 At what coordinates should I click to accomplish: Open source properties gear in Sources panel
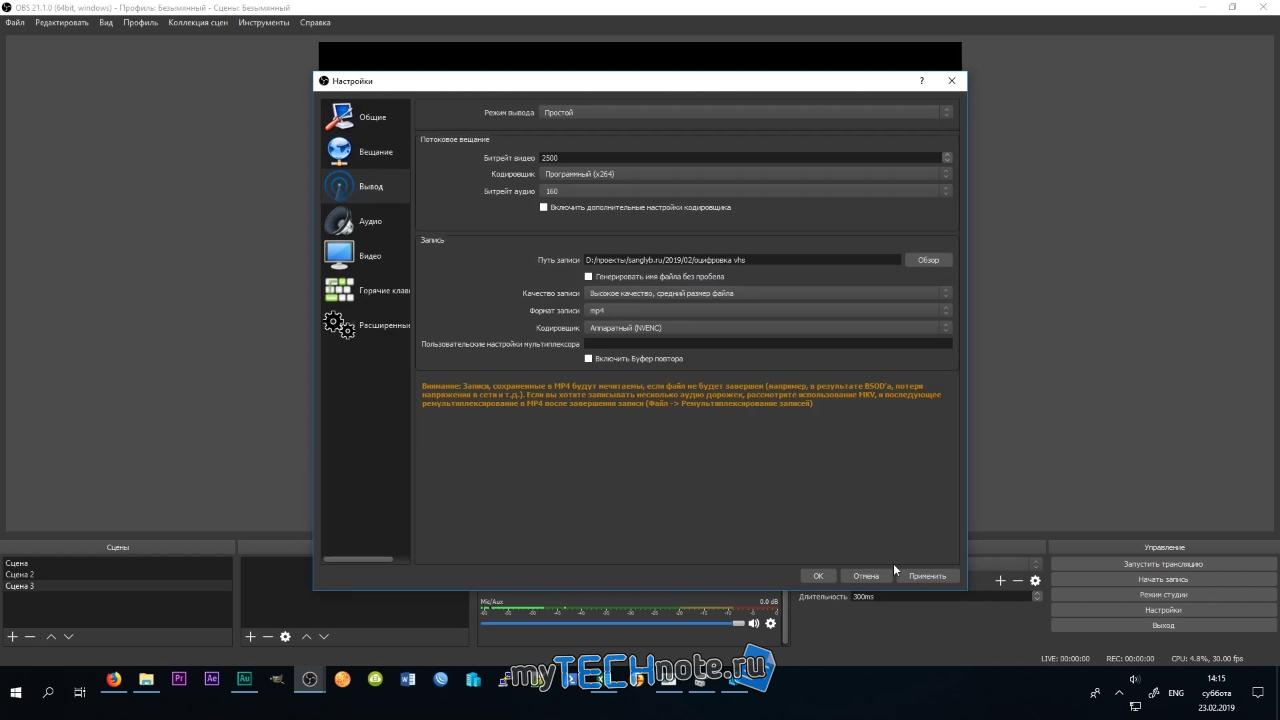point(285,636)
